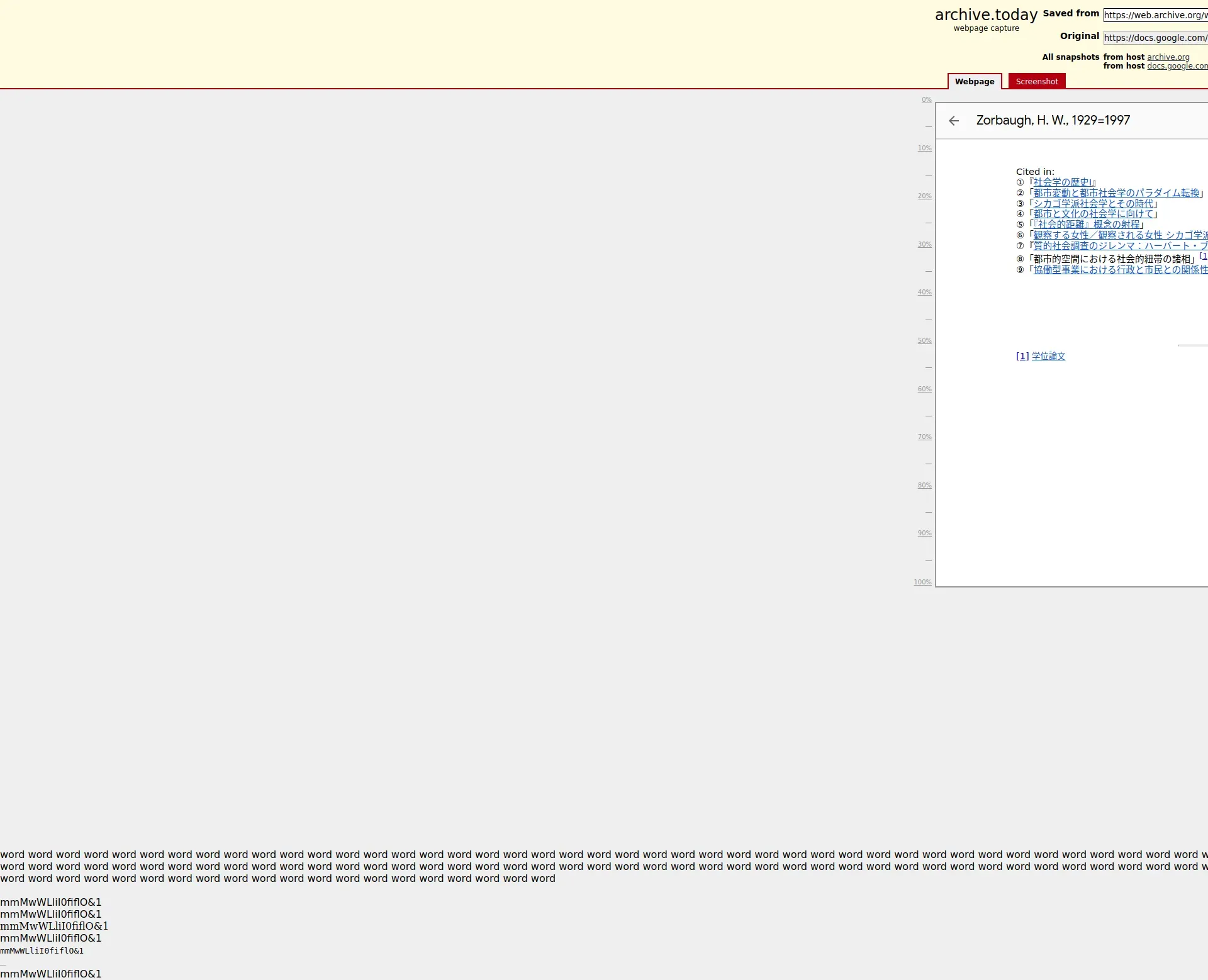Open the 社会学の歴史 citation link
The height and width of the screenshot is (980, 1208).
[1063, 182]
